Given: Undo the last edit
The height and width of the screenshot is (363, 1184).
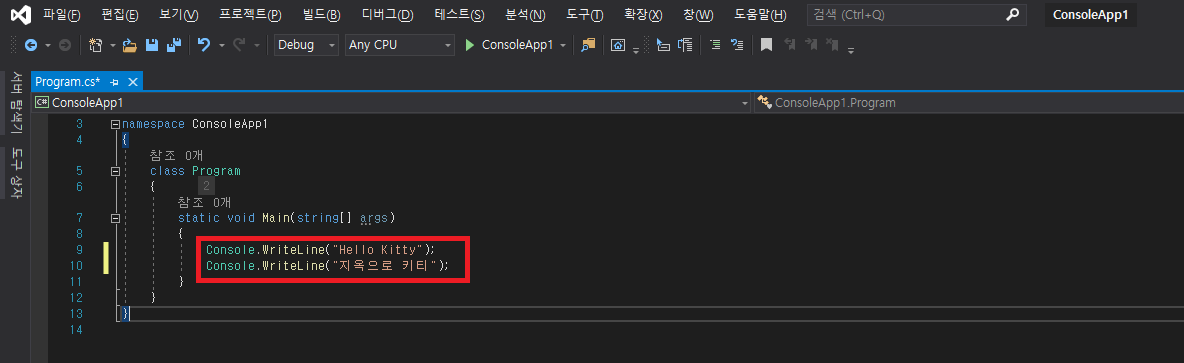Looking at the screenshot, I should tap(204, 45).
